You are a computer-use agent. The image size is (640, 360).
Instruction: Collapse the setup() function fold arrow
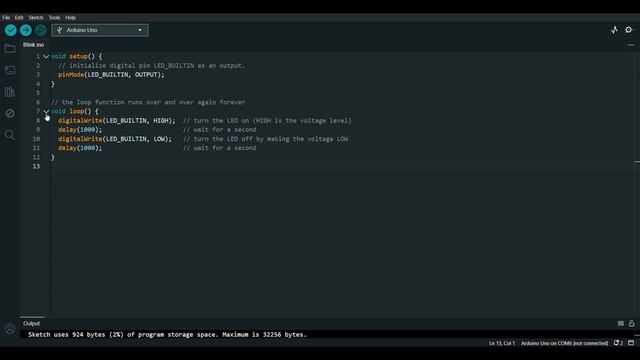(46, 57)
